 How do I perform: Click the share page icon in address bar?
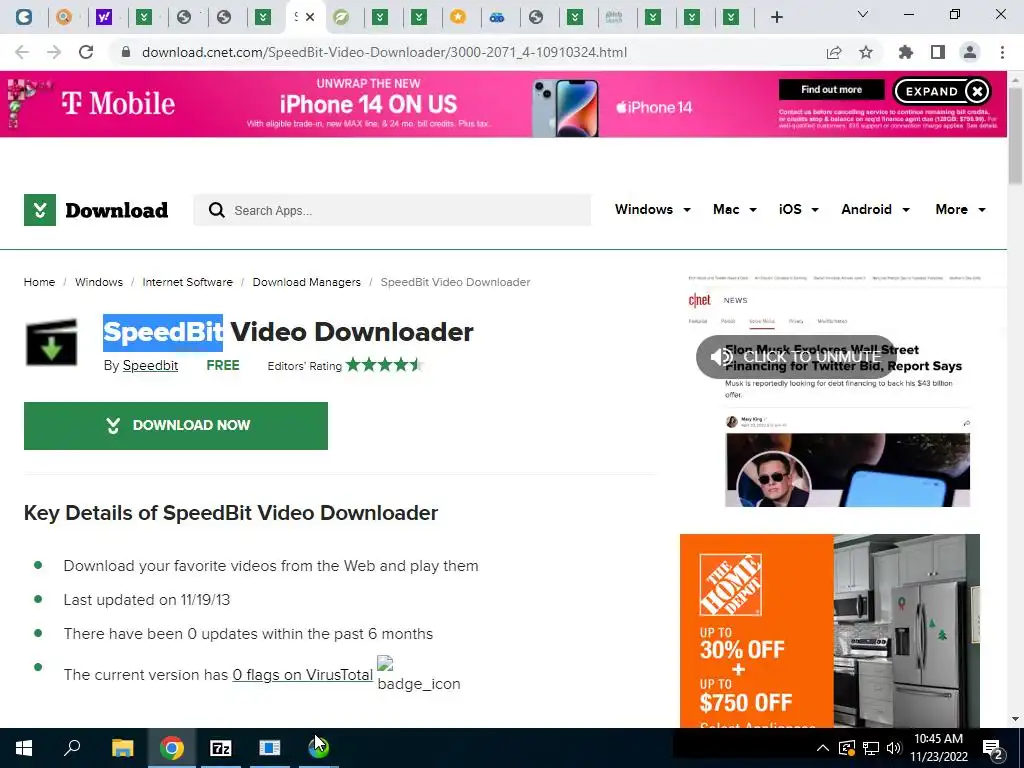coord(834,52)
